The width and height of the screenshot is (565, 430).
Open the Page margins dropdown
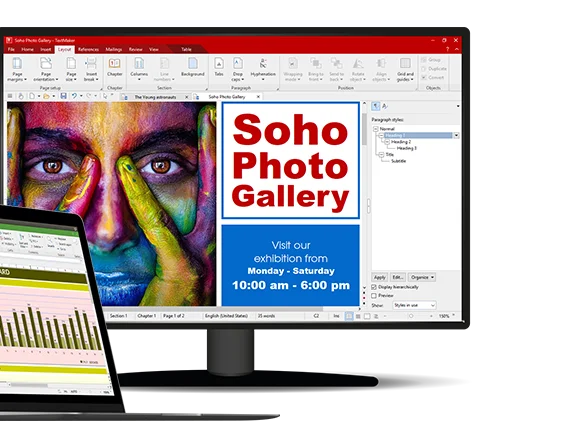click(17, 70)
